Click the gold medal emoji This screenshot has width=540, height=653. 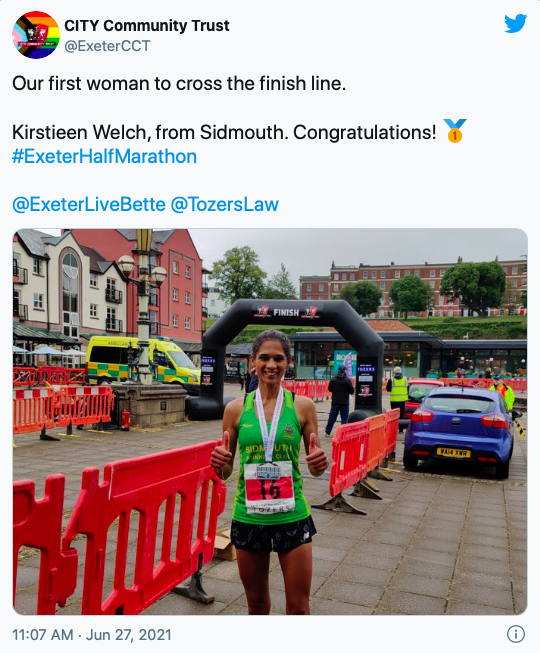pyautogui.click(x=455, y=131)
